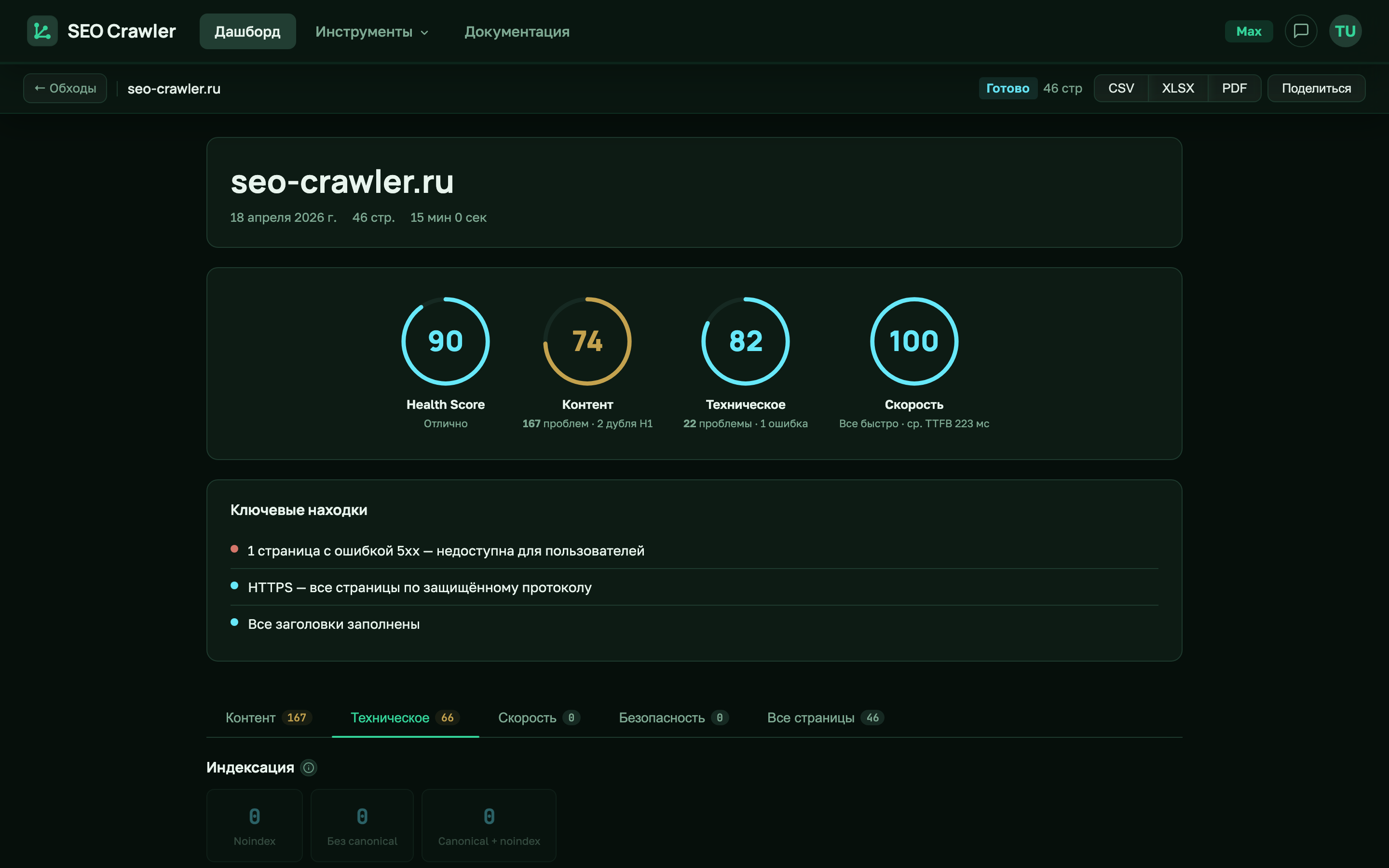Open the Canonical + noindex card
Screen dimensions: 1389x868
pos(489,826)
